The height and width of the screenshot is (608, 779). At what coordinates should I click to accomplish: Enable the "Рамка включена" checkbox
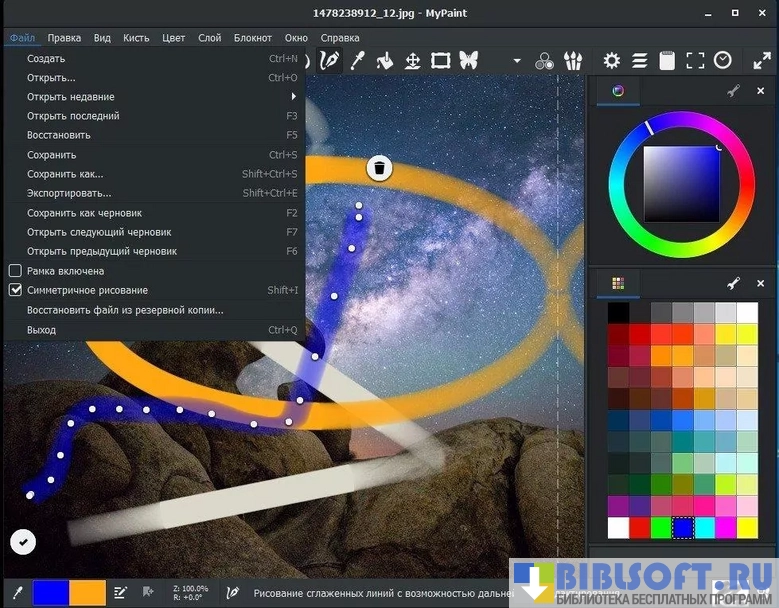[15, 271]
